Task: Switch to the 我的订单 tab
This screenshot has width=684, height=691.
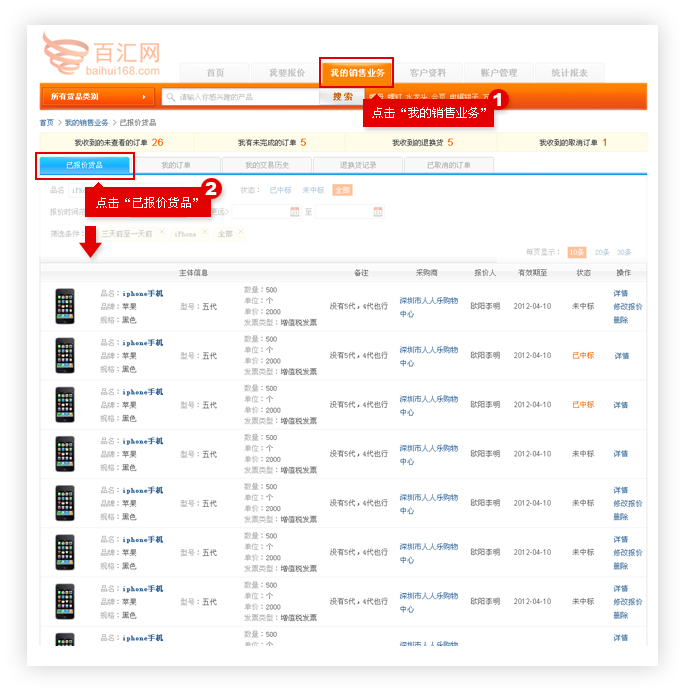Action: click(176, 165)
